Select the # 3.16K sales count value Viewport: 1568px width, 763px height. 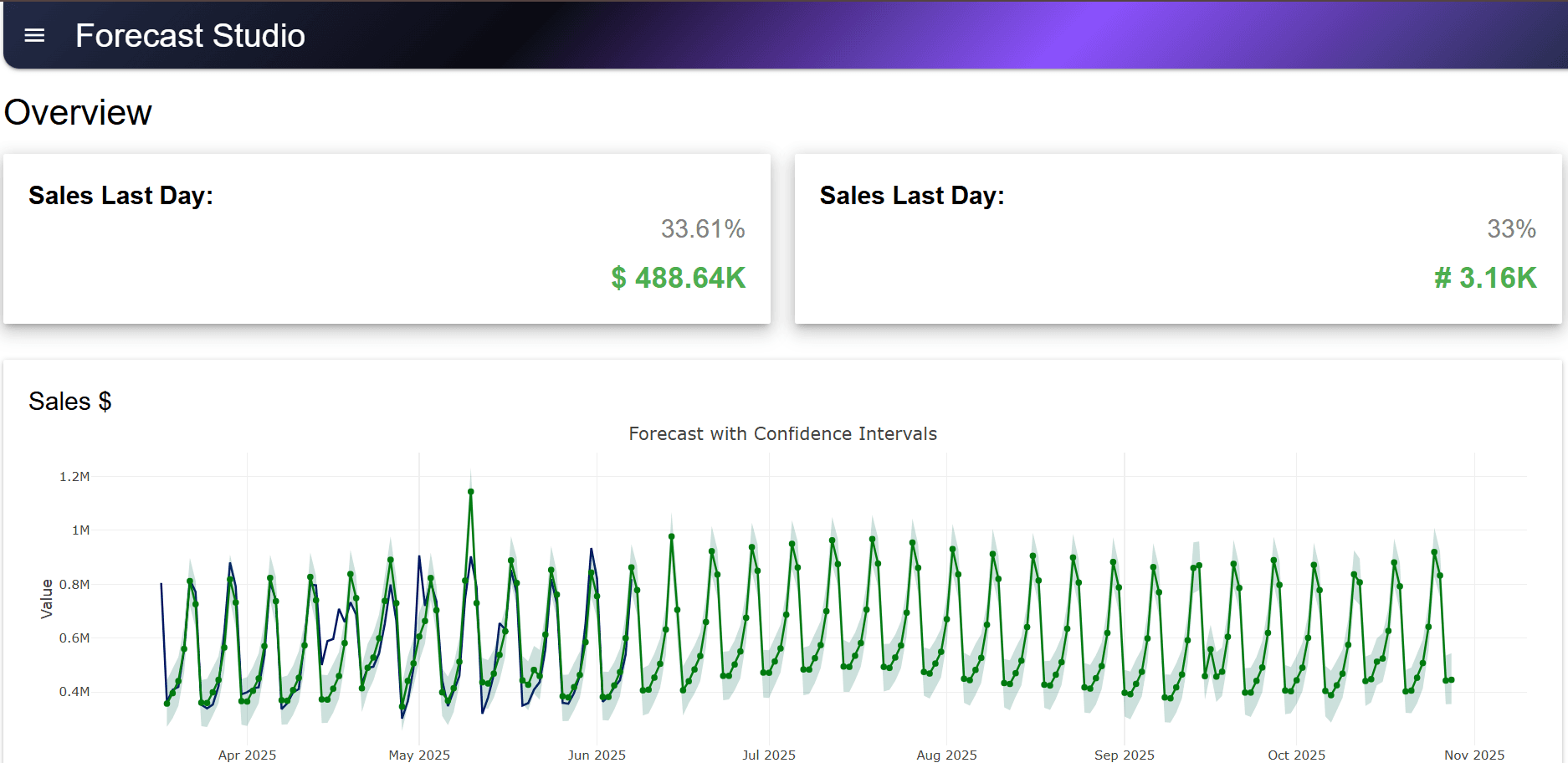(1485, 278)
